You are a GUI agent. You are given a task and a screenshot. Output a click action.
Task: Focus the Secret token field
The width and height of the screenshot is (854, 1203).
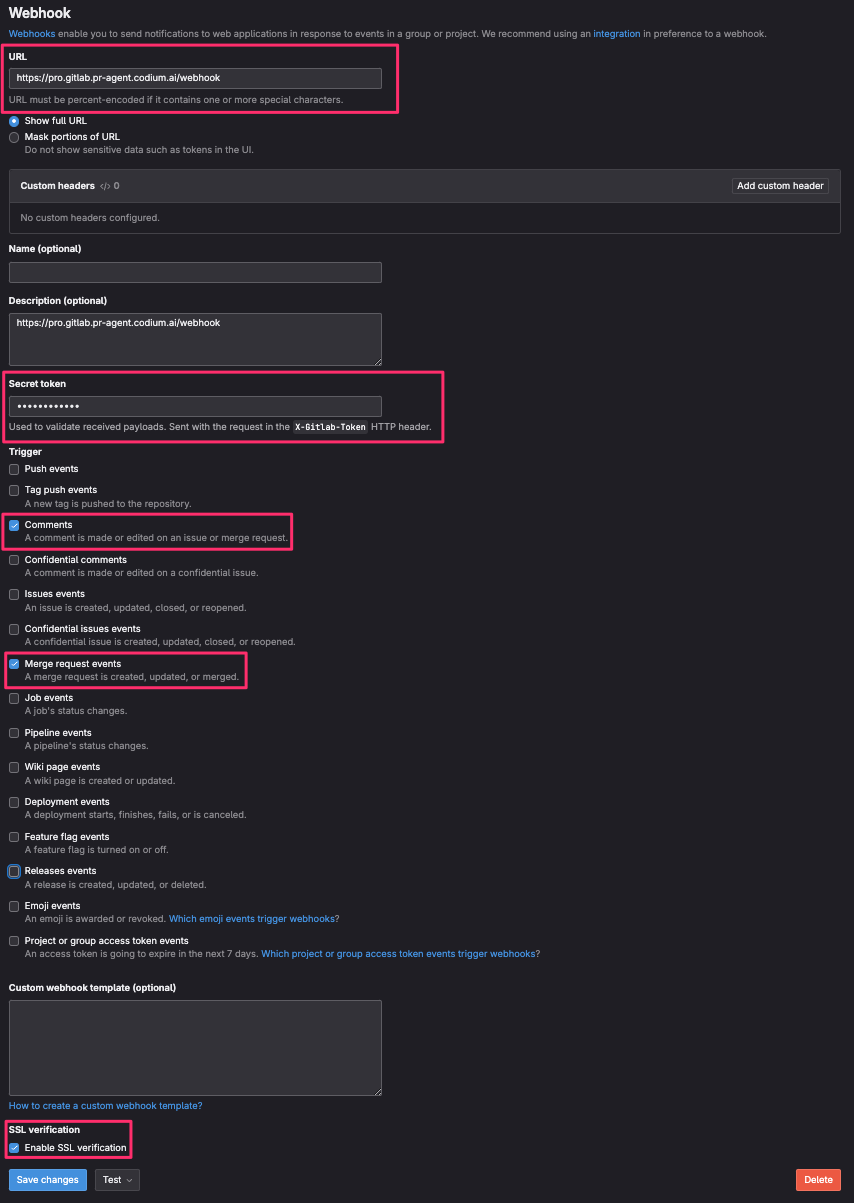coord(195,406)
